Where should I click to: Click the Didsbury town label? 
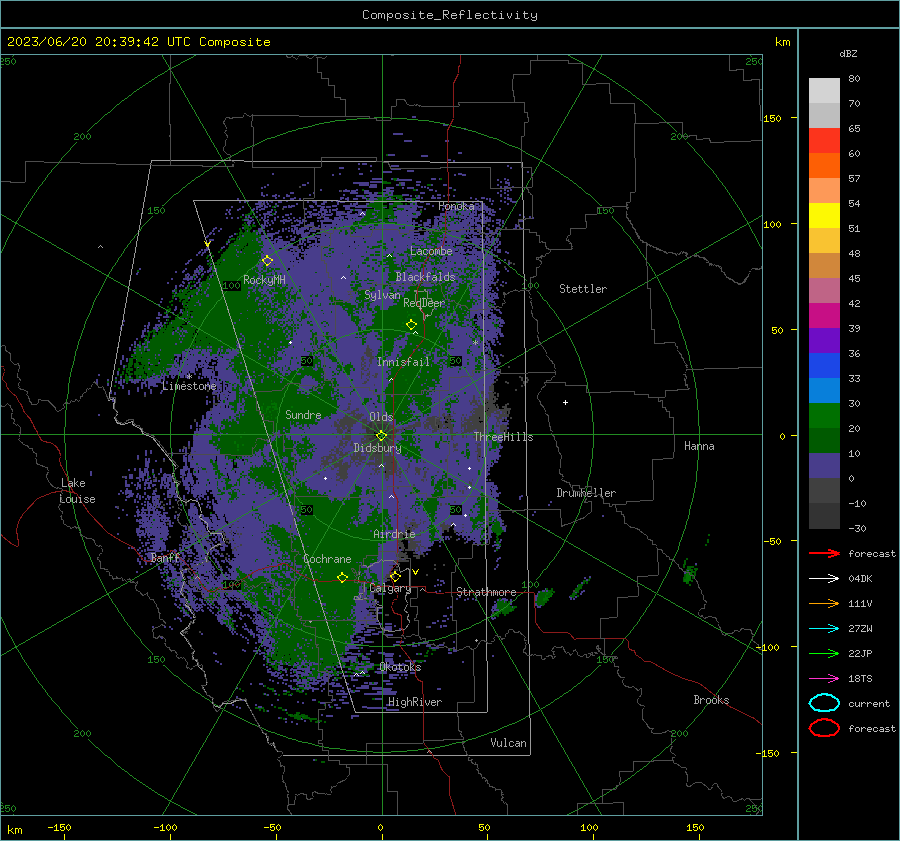[x=377, y=448]
